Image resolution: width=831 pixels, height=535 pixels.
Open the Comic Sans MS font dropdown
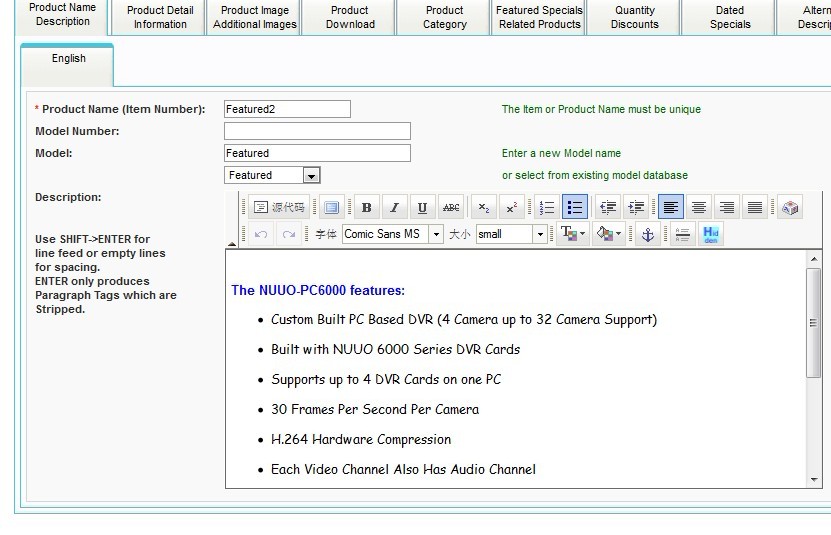tap(436, 234)
